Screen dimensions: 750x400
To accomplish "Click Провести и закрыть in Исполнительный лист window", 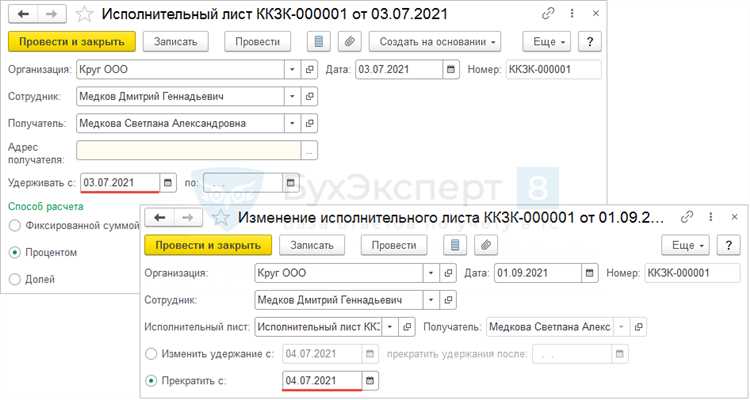I will point(72,42).
